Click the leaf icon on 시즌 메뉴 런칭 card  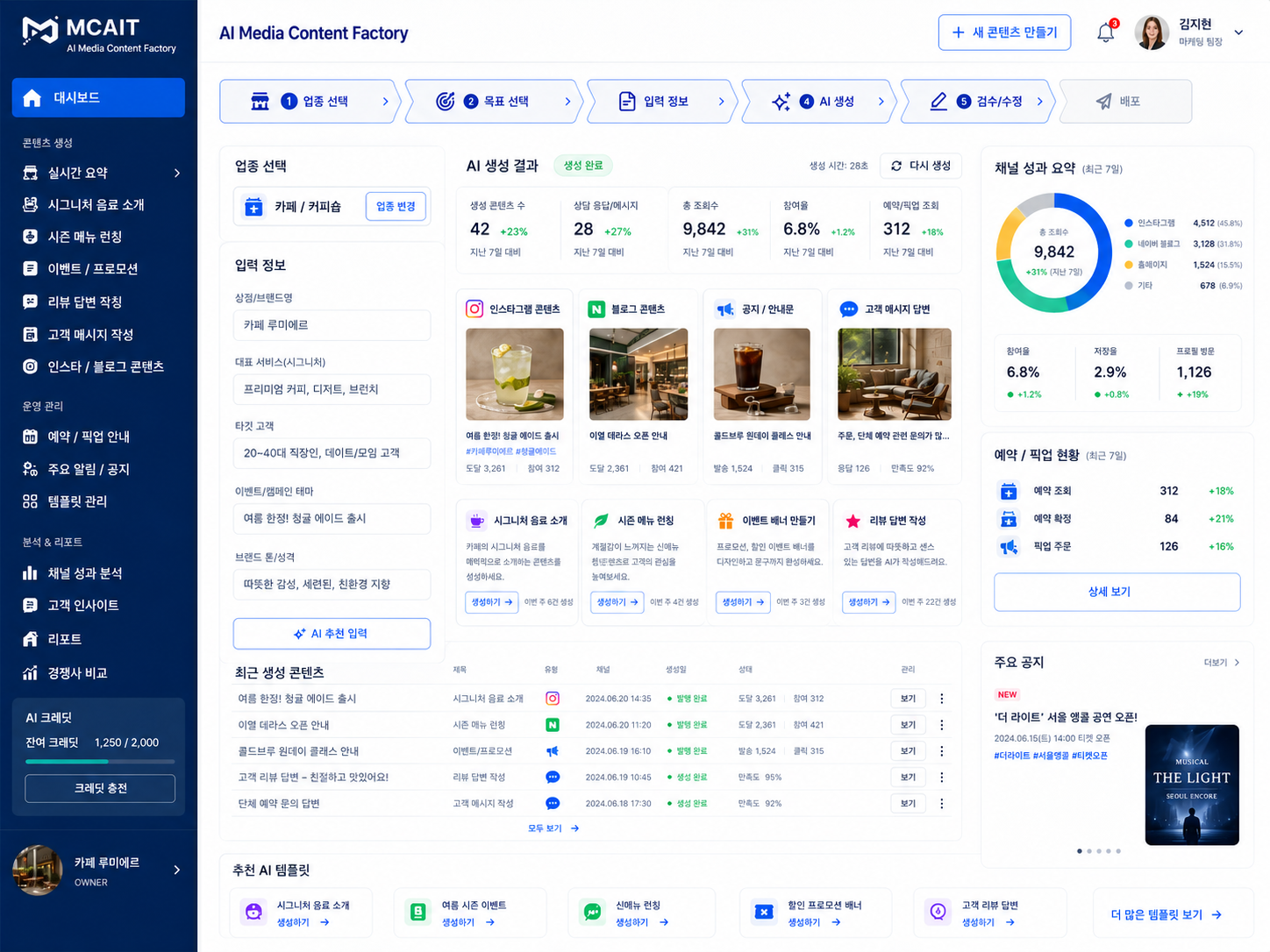tap(602, 521)
